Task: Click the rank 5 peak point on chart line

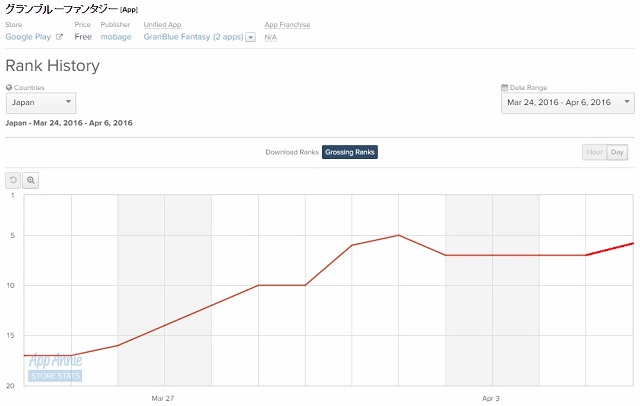Action: click(x=398, y=235)
